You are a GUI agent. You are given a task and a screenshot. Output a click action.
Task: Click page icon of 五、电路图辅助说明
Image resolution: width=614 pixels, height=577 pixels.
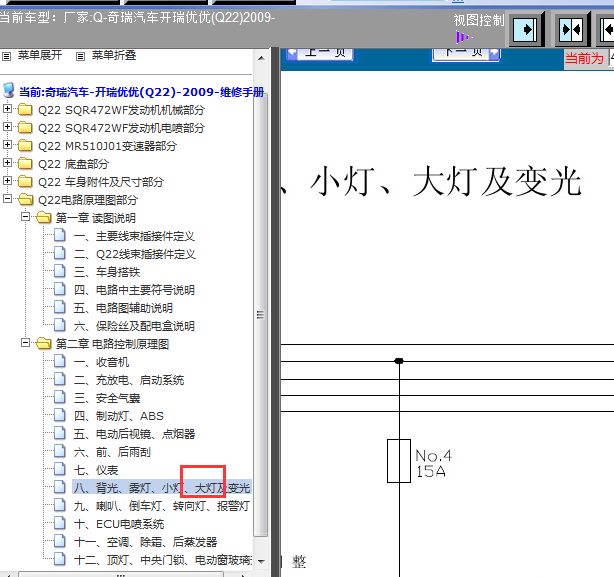(x=60, y=307)
